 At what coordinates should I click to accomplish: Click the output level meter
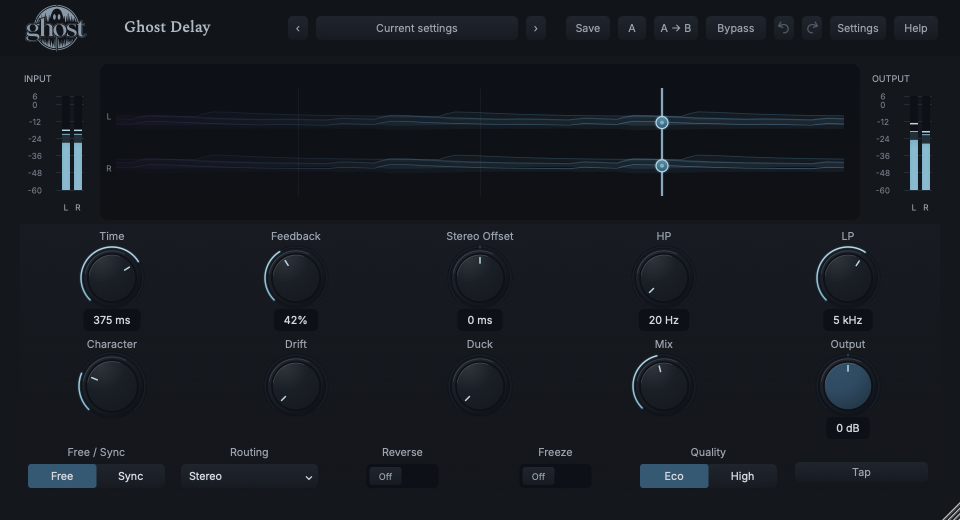point(920,143)
